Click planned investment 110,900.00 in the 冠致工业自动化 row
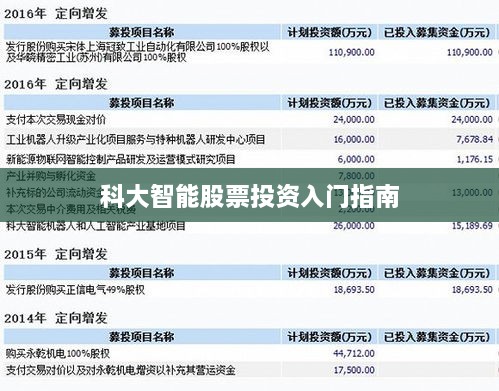The image size is (499, 391). (351, 52)
